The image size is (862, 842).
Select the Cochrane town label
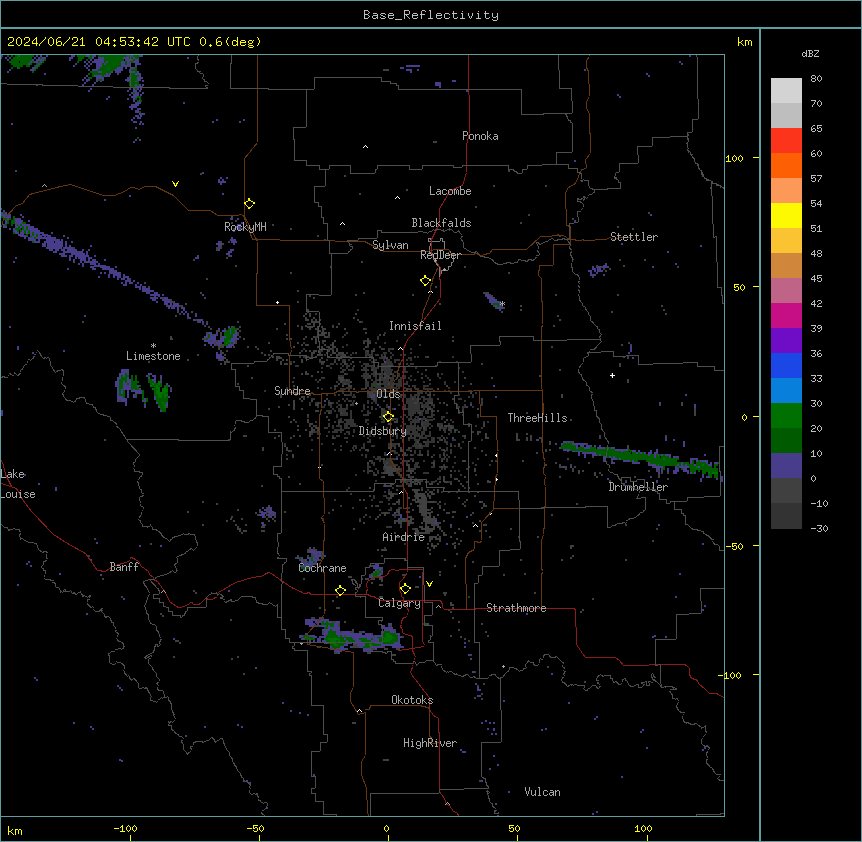coord(322,568)
